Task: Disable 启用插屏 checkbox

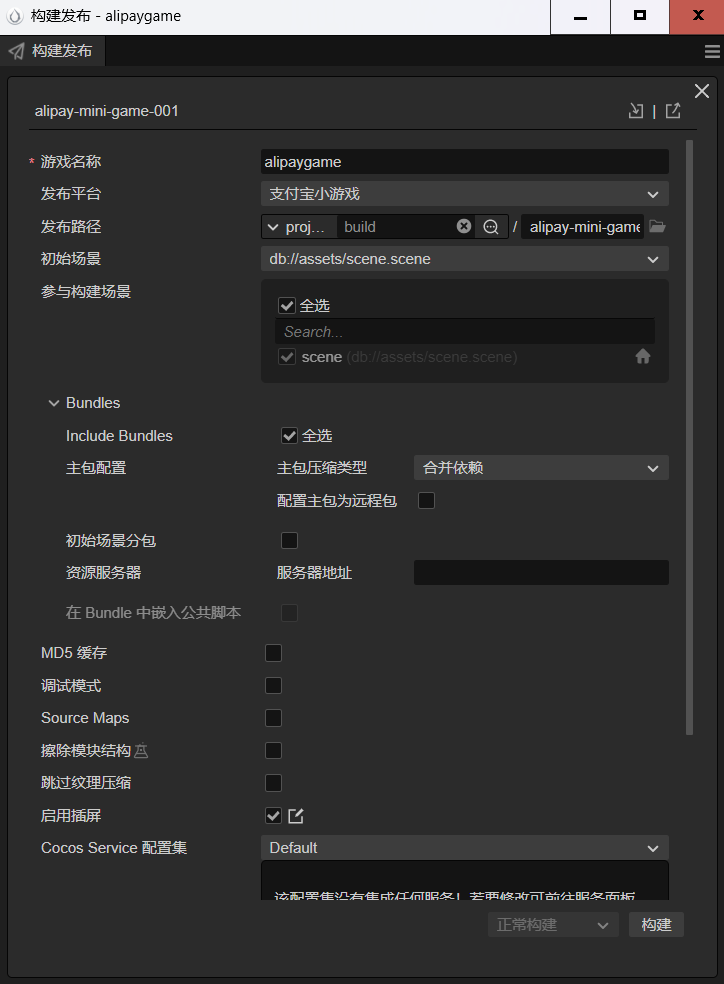Action: click(x=274, y=815)
